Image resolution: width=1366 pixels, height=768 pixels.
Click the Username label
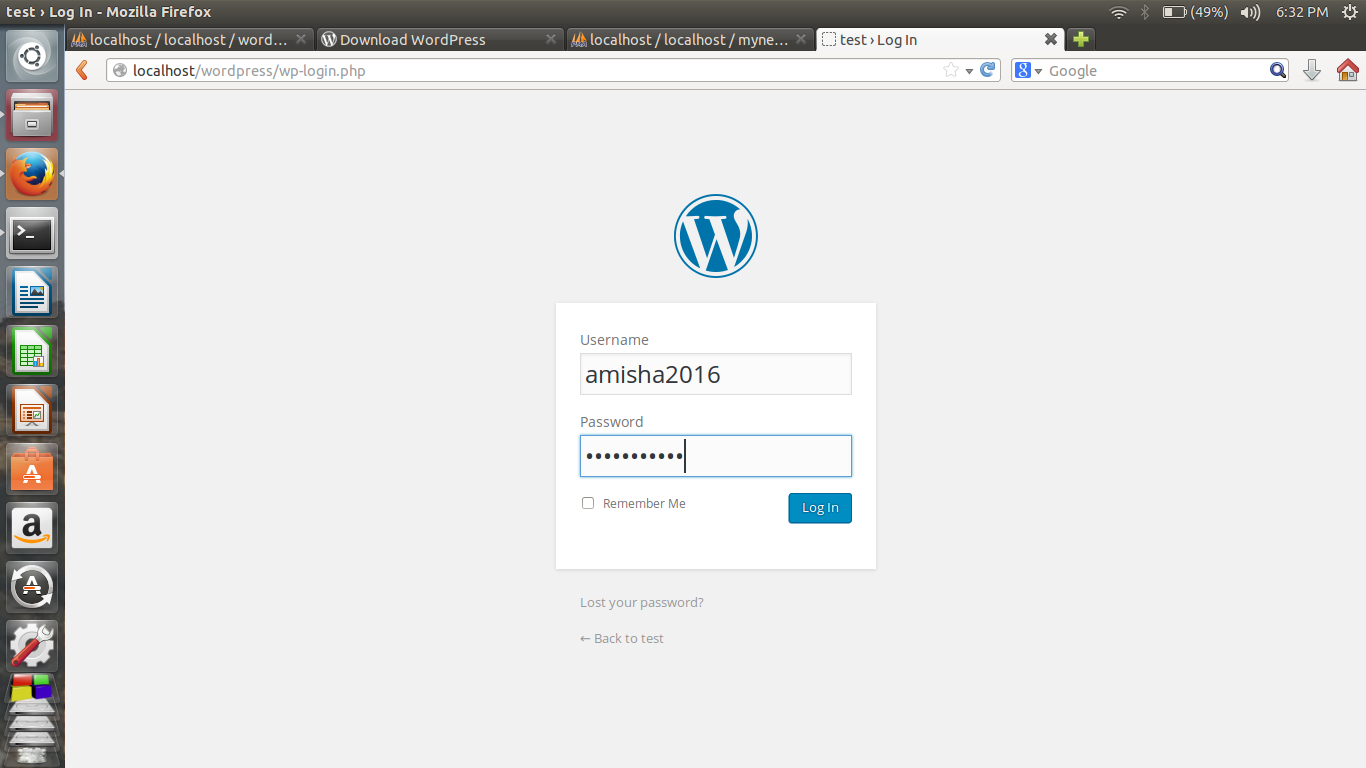[614, 340]
